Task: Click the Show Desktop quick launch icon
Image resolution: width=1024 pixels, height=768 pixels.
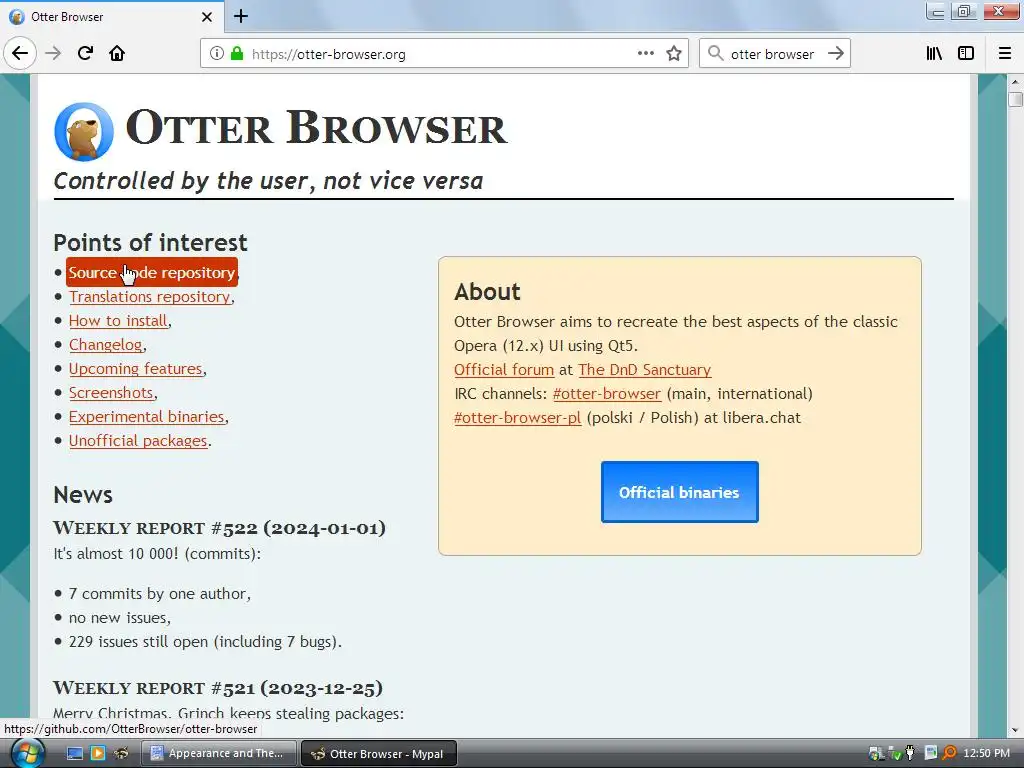Action: (x=75, y=754)
